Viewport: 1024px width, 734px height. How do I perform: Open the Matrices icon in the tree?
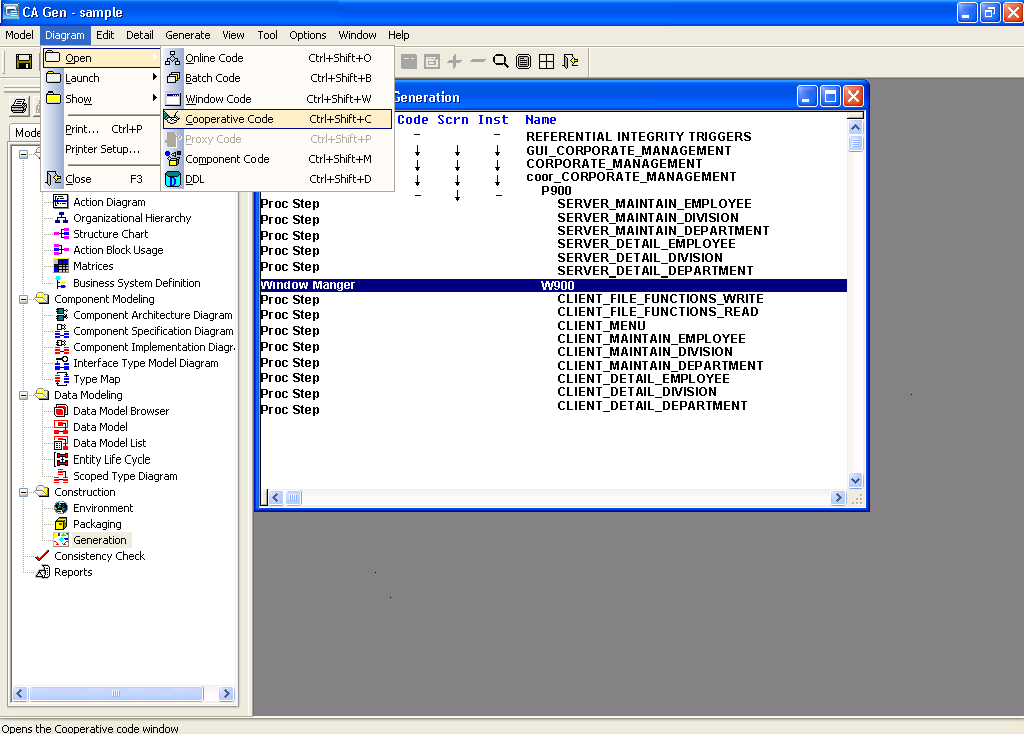[x=61, y=267]
